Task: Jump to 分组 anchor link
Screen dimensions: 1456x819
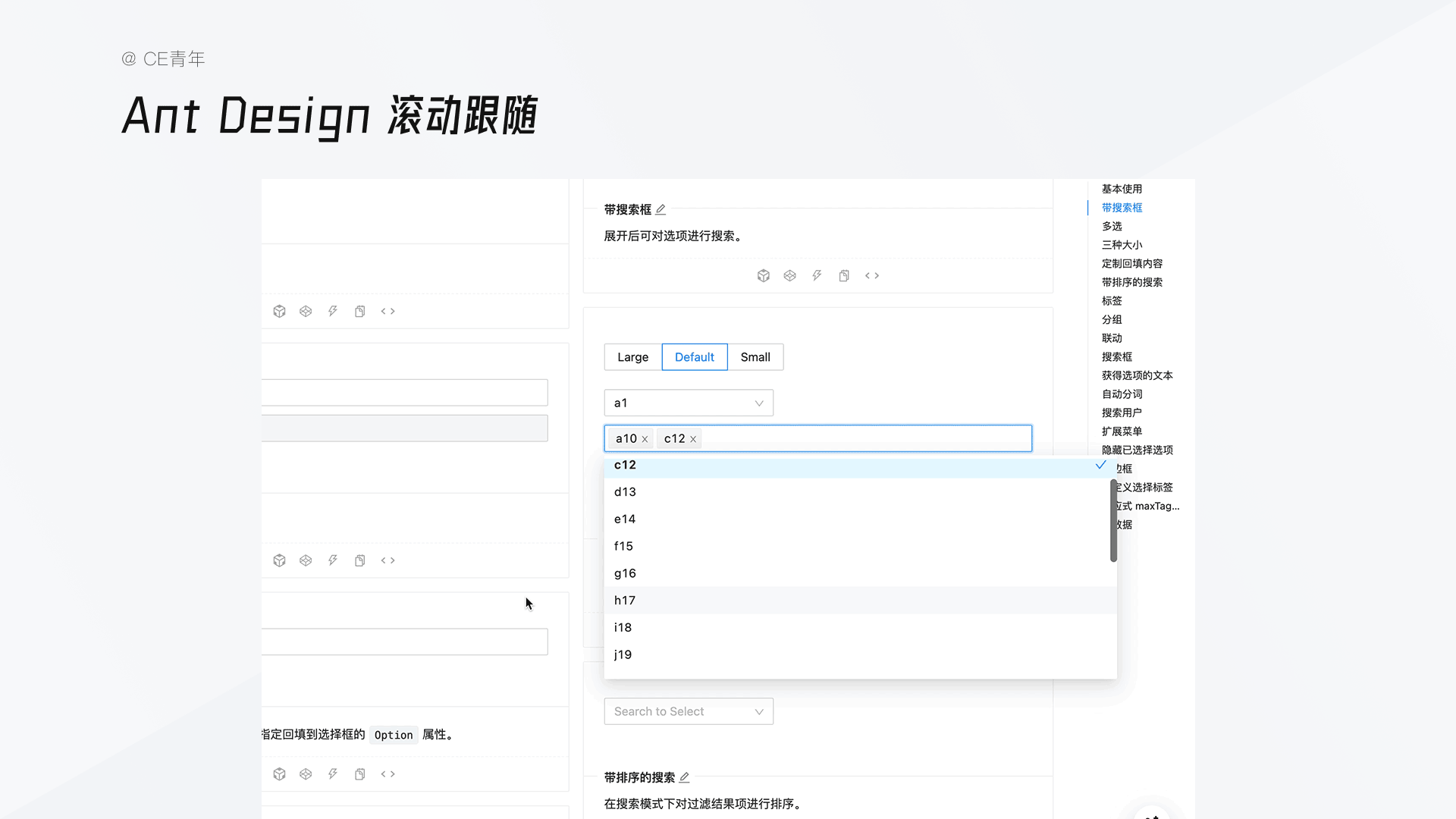Action: 1112,320
